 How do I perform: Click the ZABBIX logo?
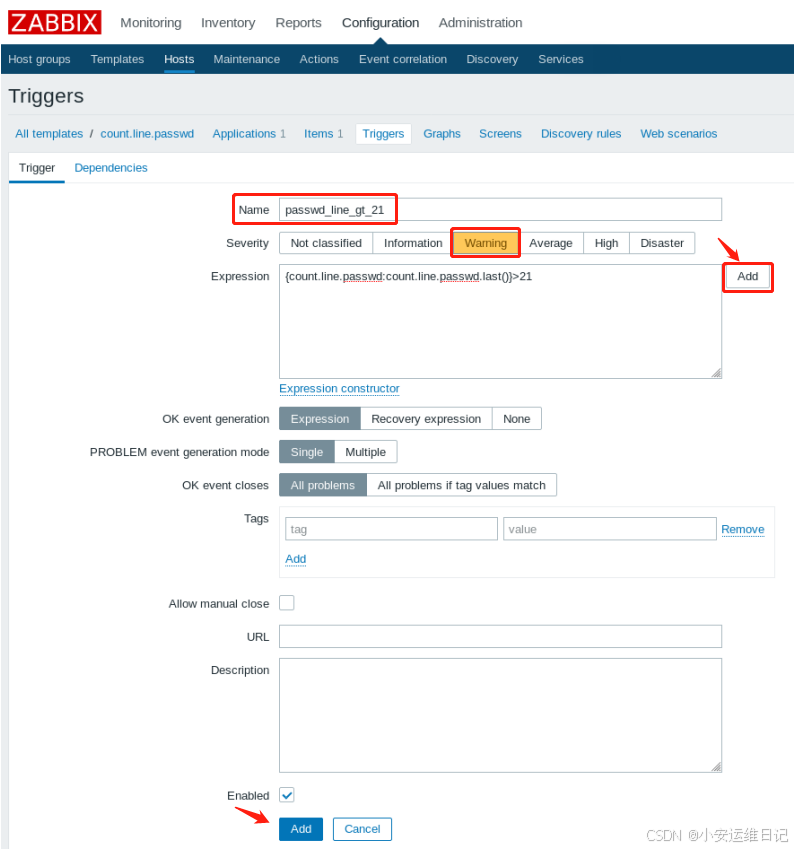(x=54, y=23)
